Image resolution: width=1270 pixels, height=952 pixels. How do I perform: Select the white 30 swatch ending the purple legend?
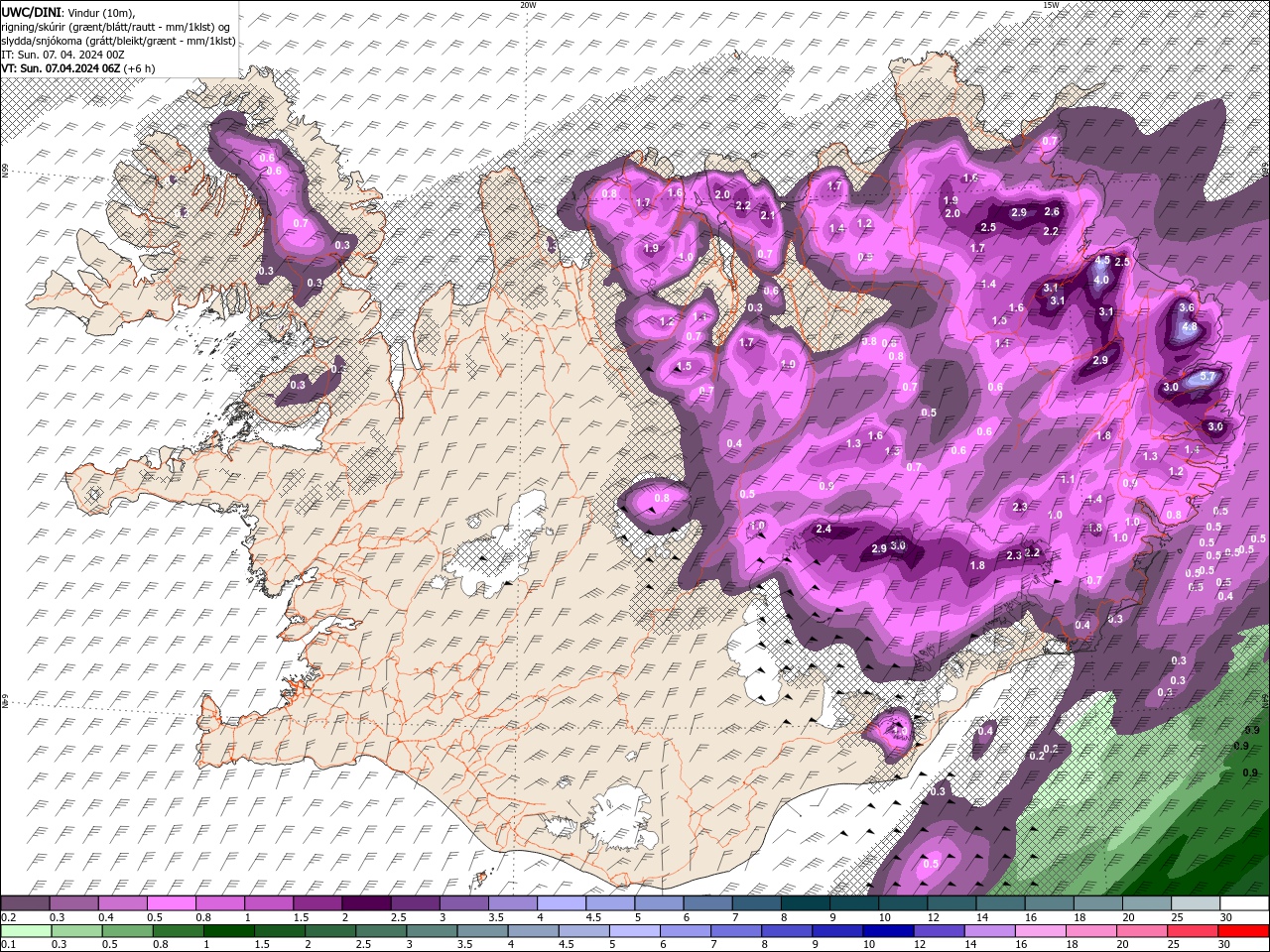[1245, 903]
